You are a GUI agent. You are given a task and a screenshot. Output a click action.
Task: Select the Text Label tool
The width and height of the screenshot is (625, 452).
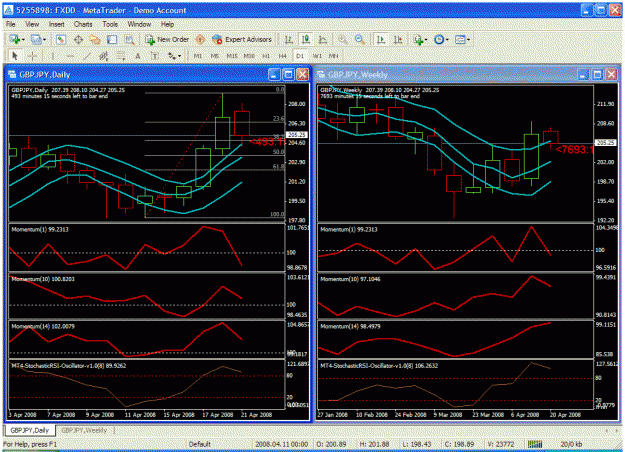pos(155,56)
